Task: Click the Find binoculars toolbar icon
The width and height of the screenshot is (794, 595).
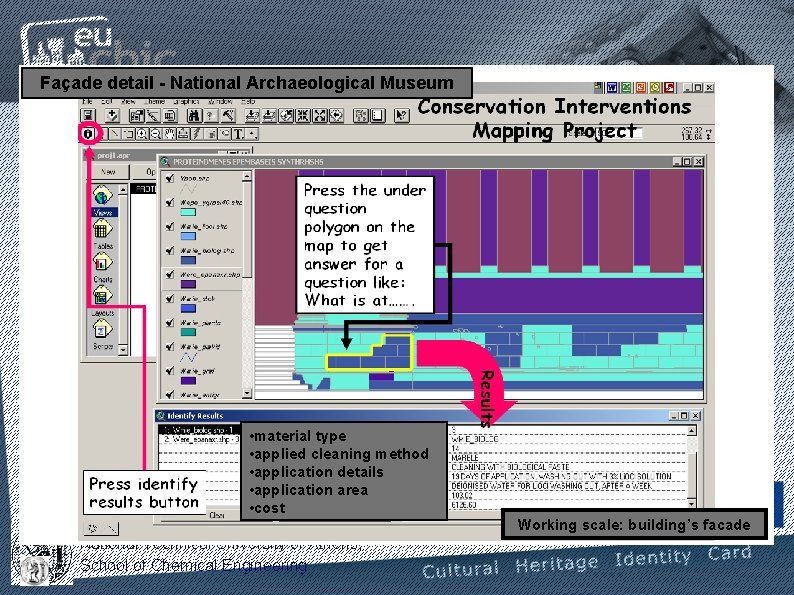Action: [x=194, y=116]
